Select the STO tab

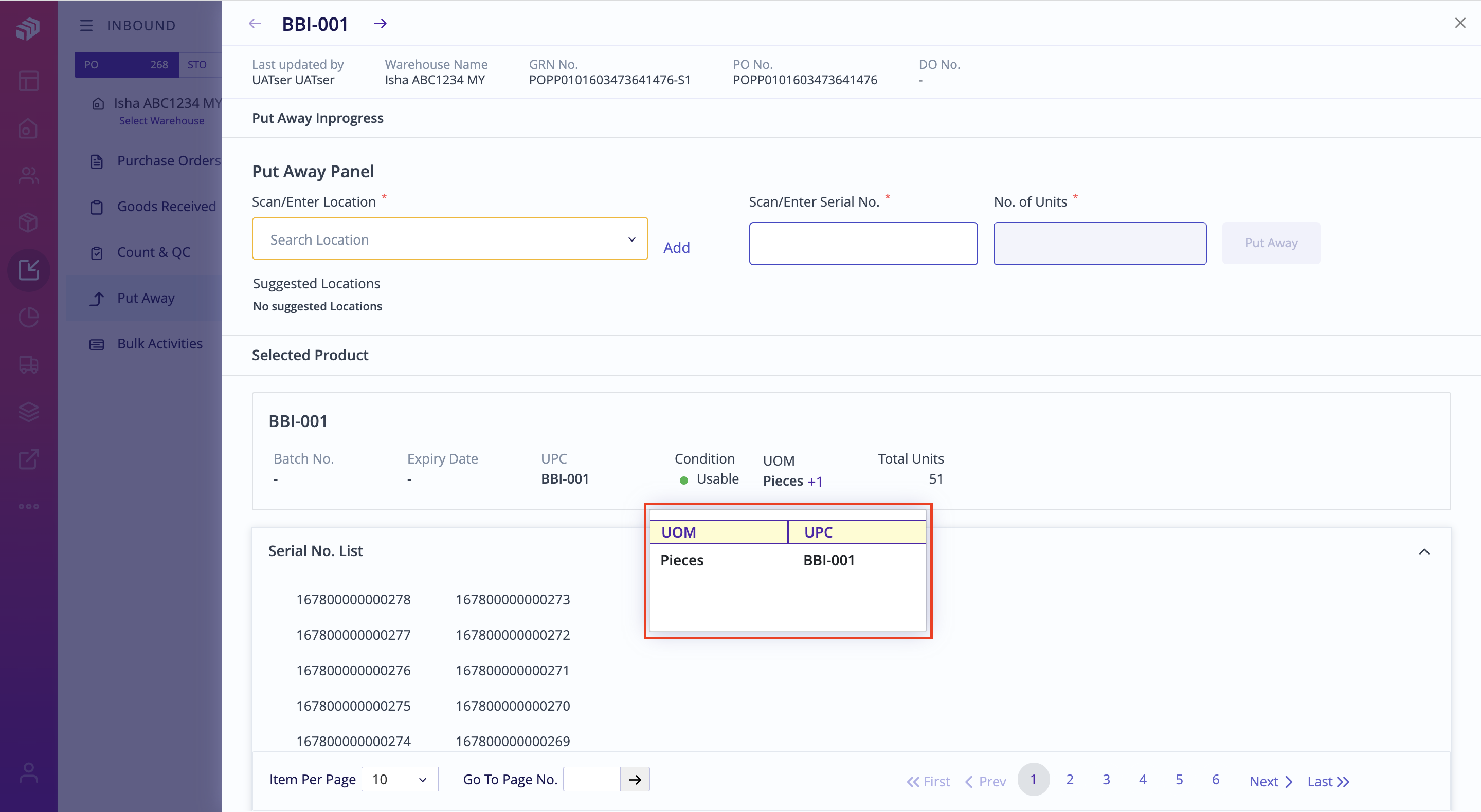point(200,64)
